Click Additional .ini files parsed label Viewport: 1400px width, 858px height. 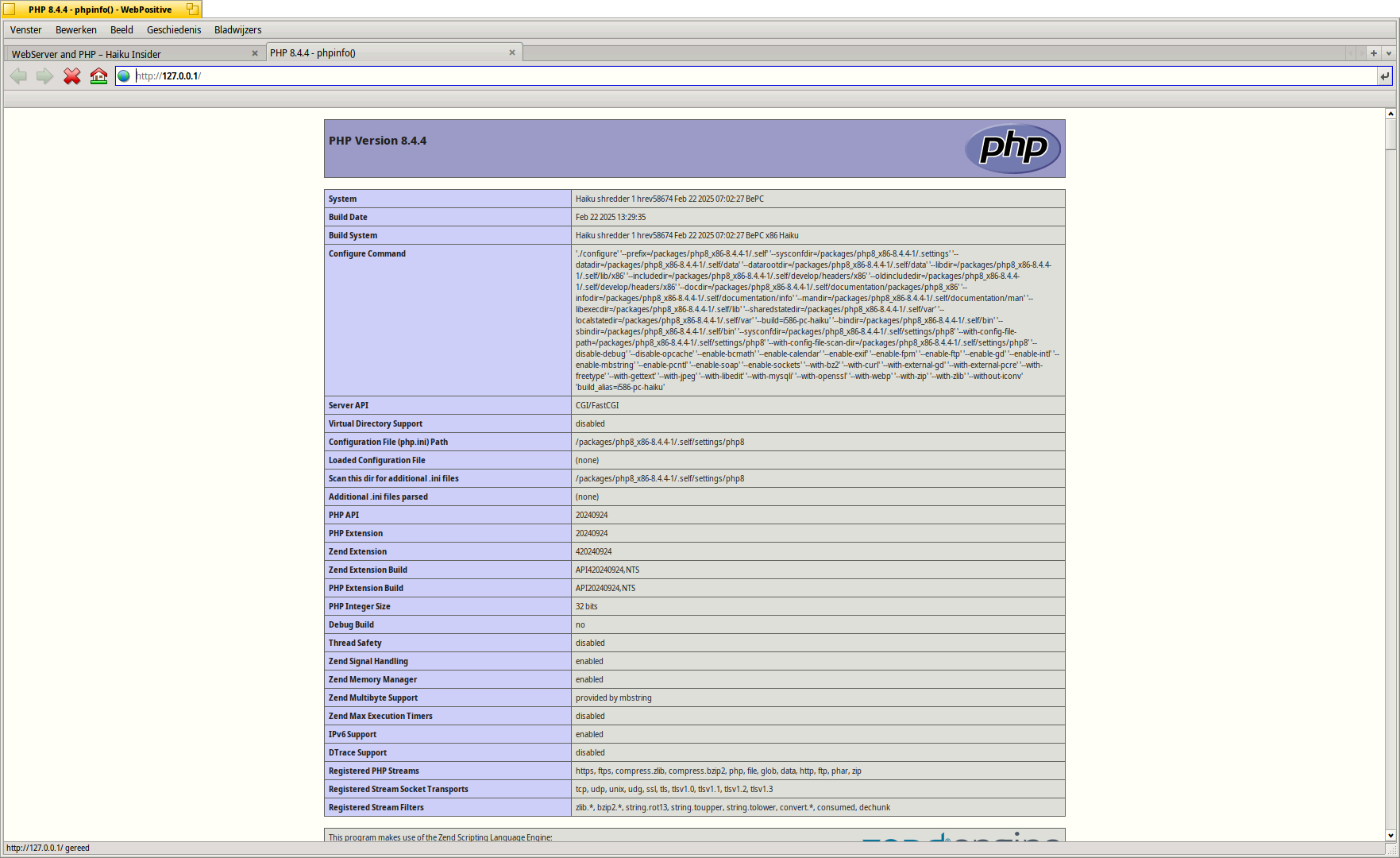378,497
